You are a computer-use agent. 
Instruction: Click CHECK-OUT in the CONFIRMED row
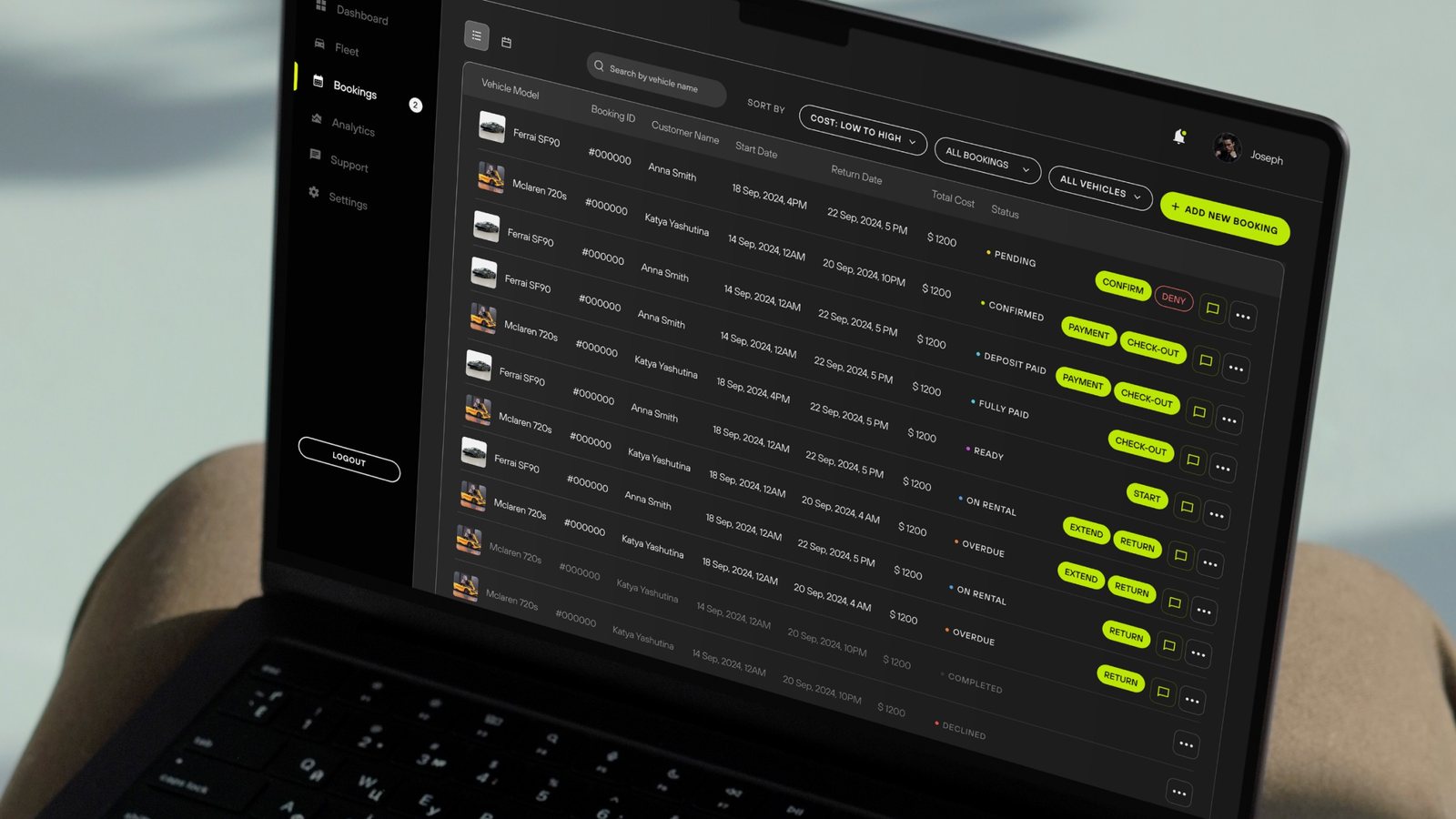pyautogui.click(x=1153, y=347)
